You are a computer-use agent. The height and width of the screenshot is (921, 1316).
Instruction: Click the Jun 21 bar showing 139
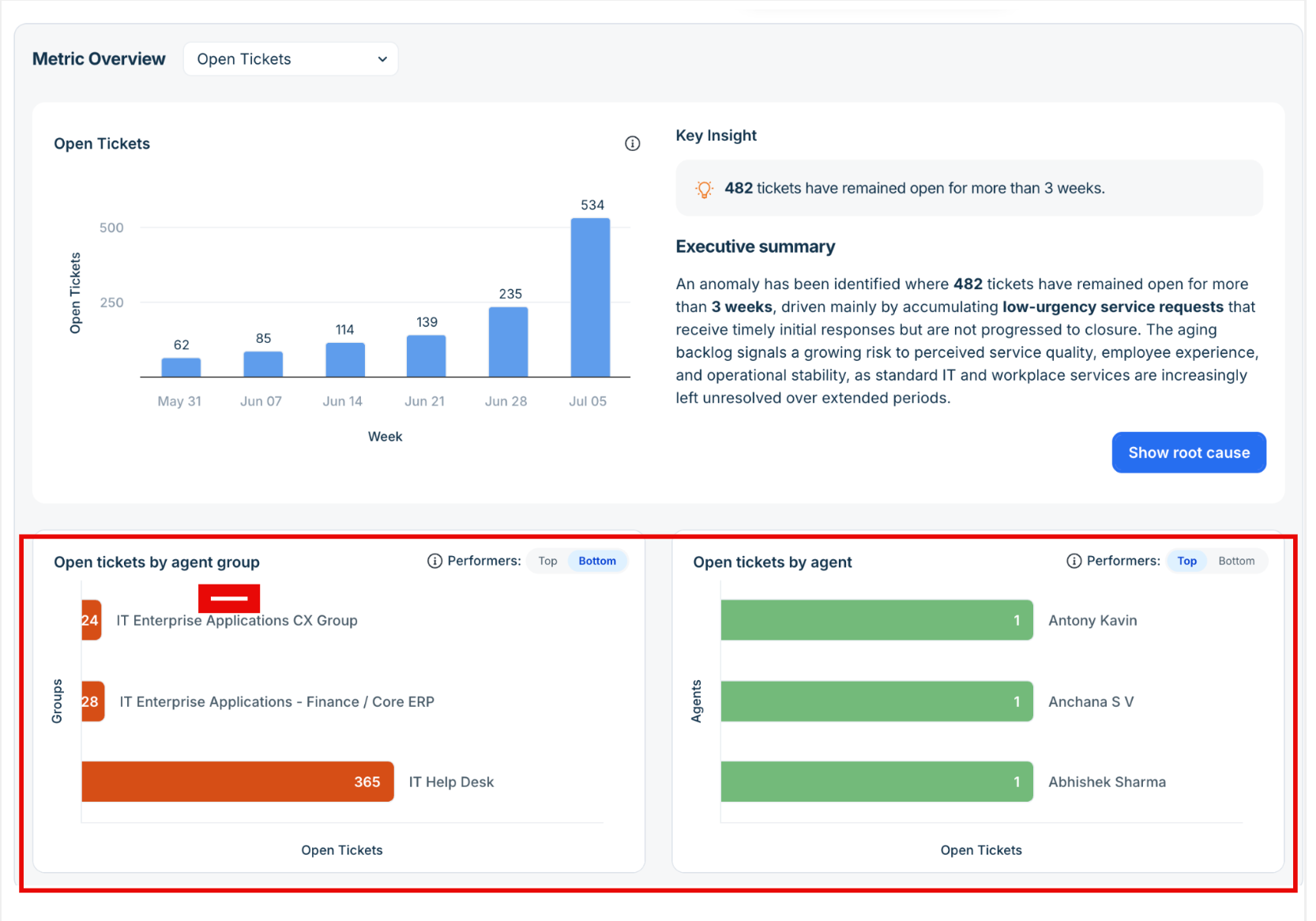click(427, 356)
